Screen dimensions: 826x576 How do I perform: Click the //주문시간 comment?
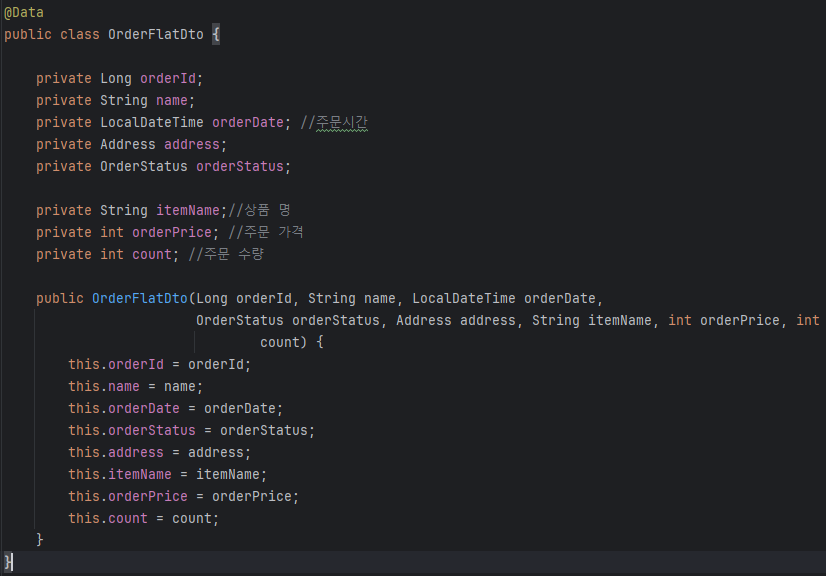(334, 122)
